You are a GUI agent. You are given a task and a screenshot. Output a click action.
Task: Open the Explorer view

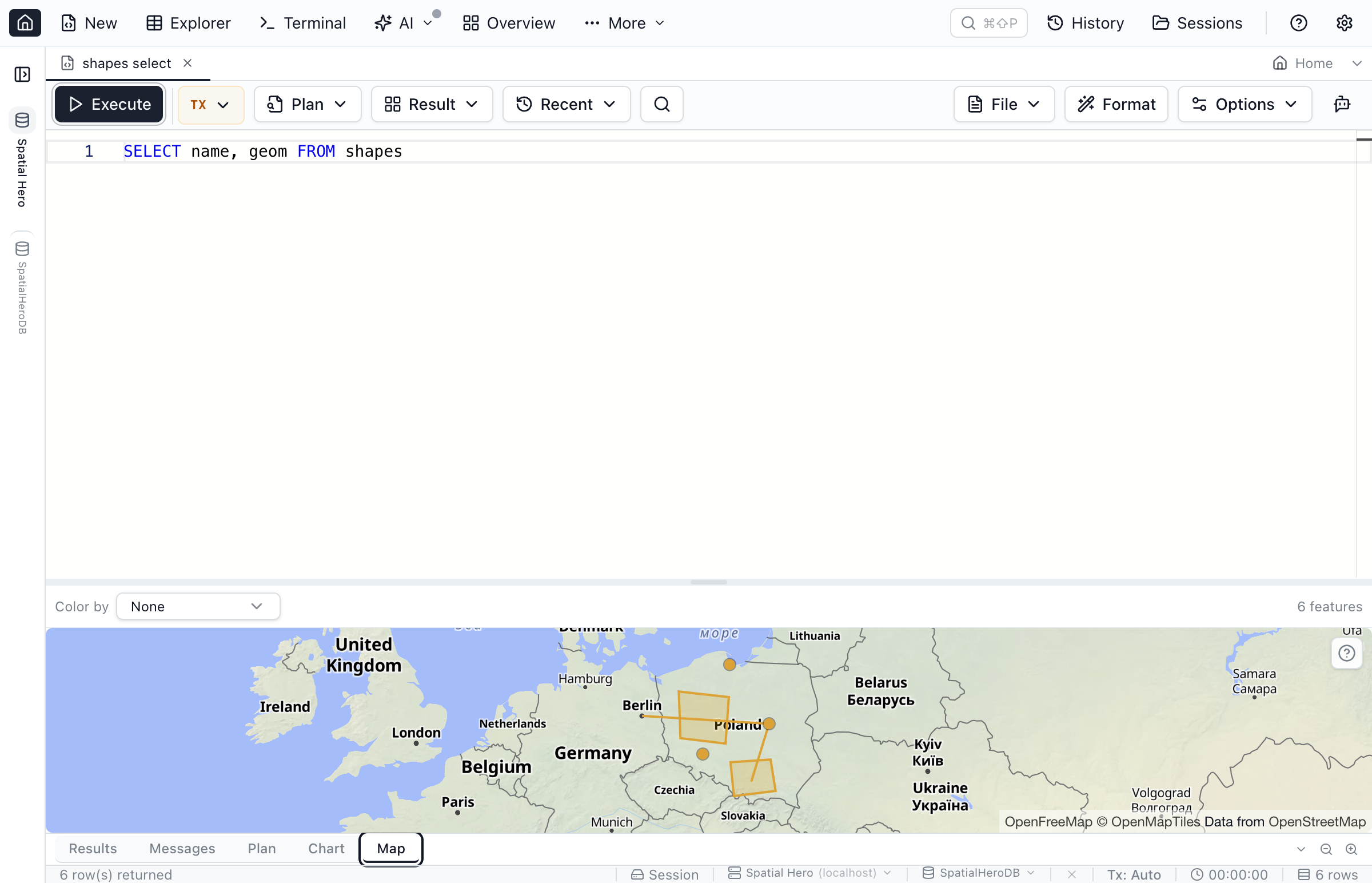coord(188,23)
